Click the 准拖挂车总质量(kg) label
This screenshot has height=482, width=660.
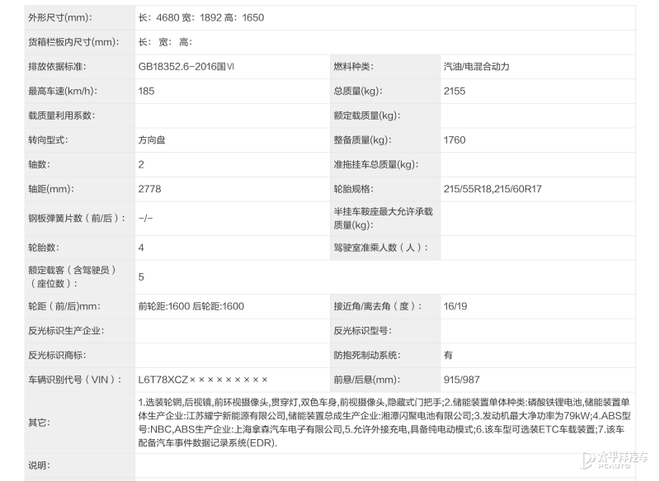[376, 164]
